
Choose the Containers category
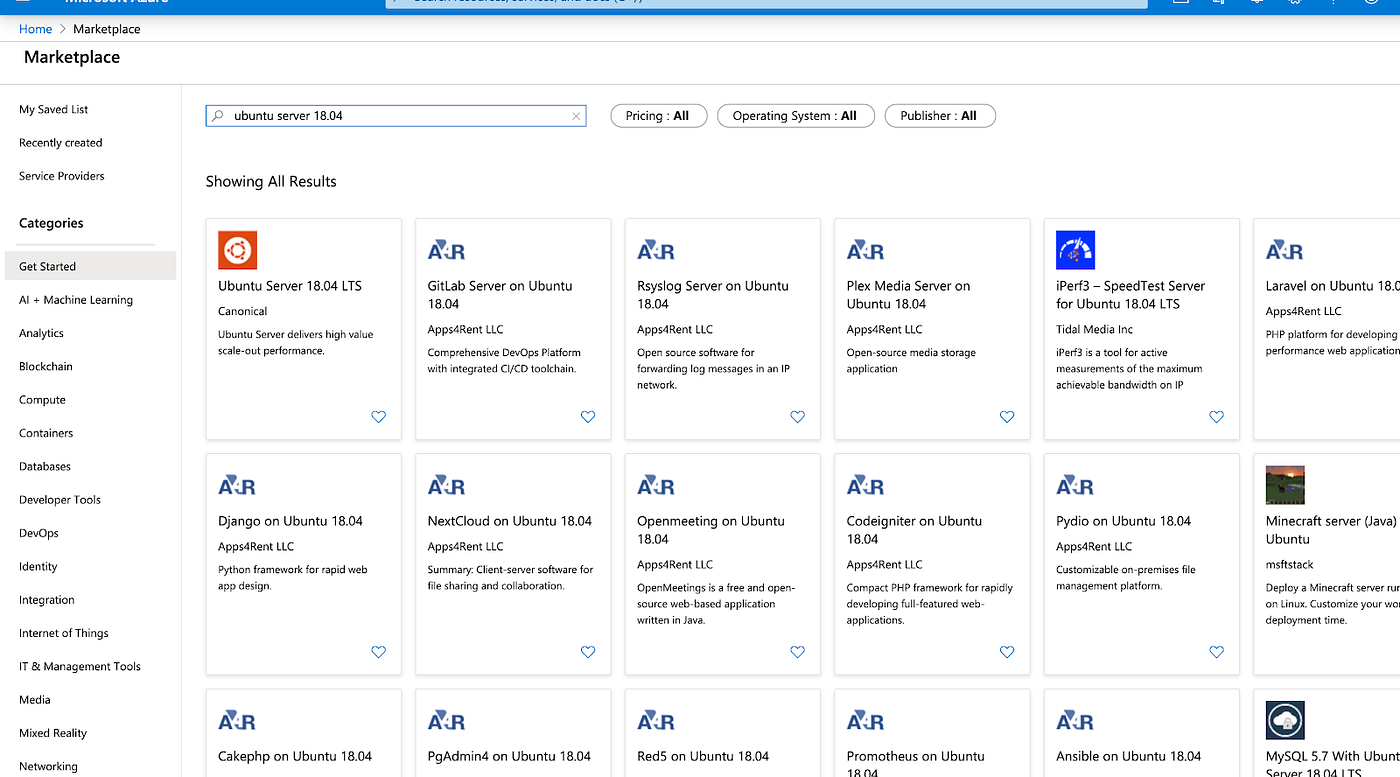[46, 433]
